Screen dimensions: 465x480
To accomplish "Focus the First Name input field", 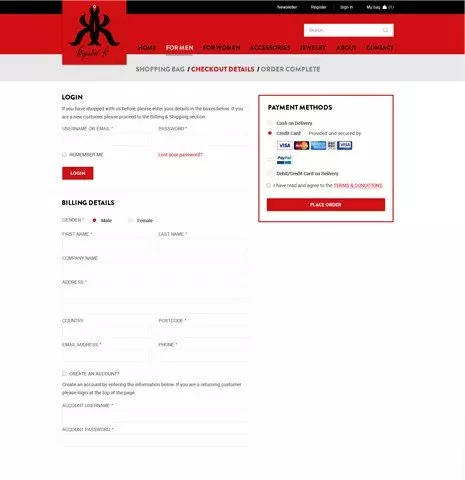I will click(x=106, y=246).
